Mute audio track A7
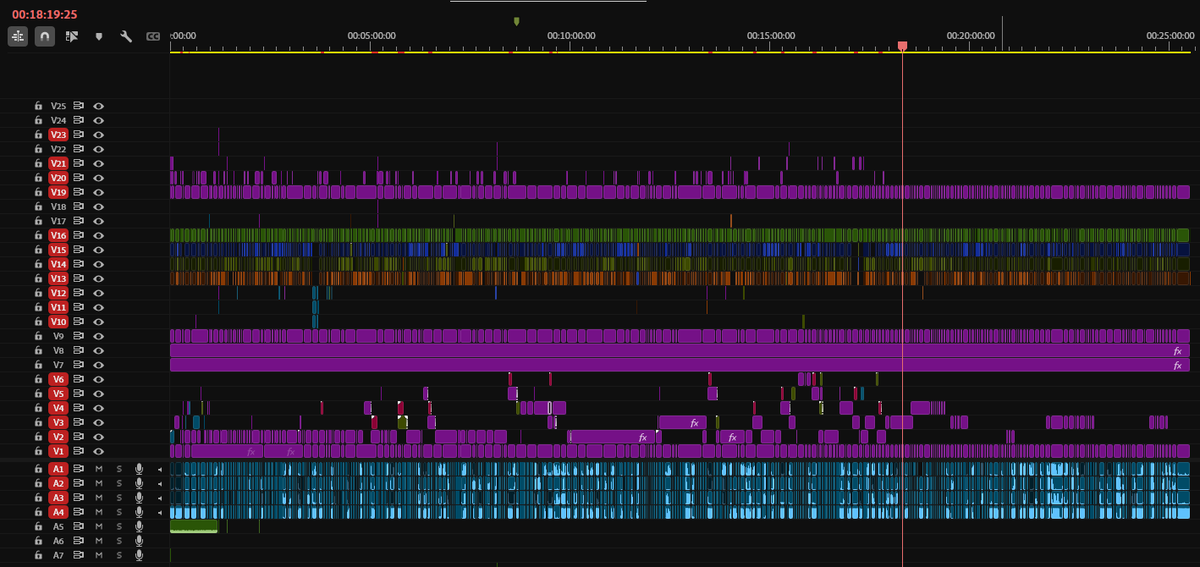 (99, 555)
